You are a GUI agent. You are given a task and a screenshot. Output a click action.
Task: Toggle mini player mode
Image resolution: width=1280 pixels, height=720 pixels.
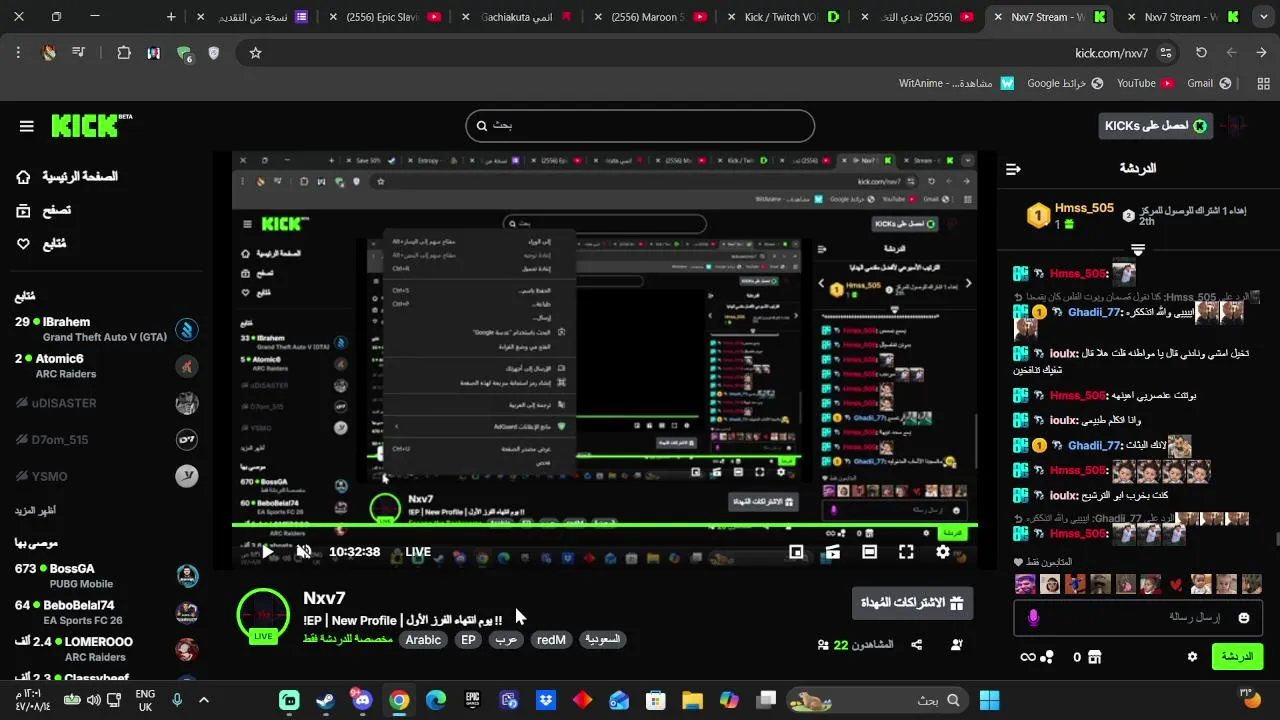pos(796,552)
